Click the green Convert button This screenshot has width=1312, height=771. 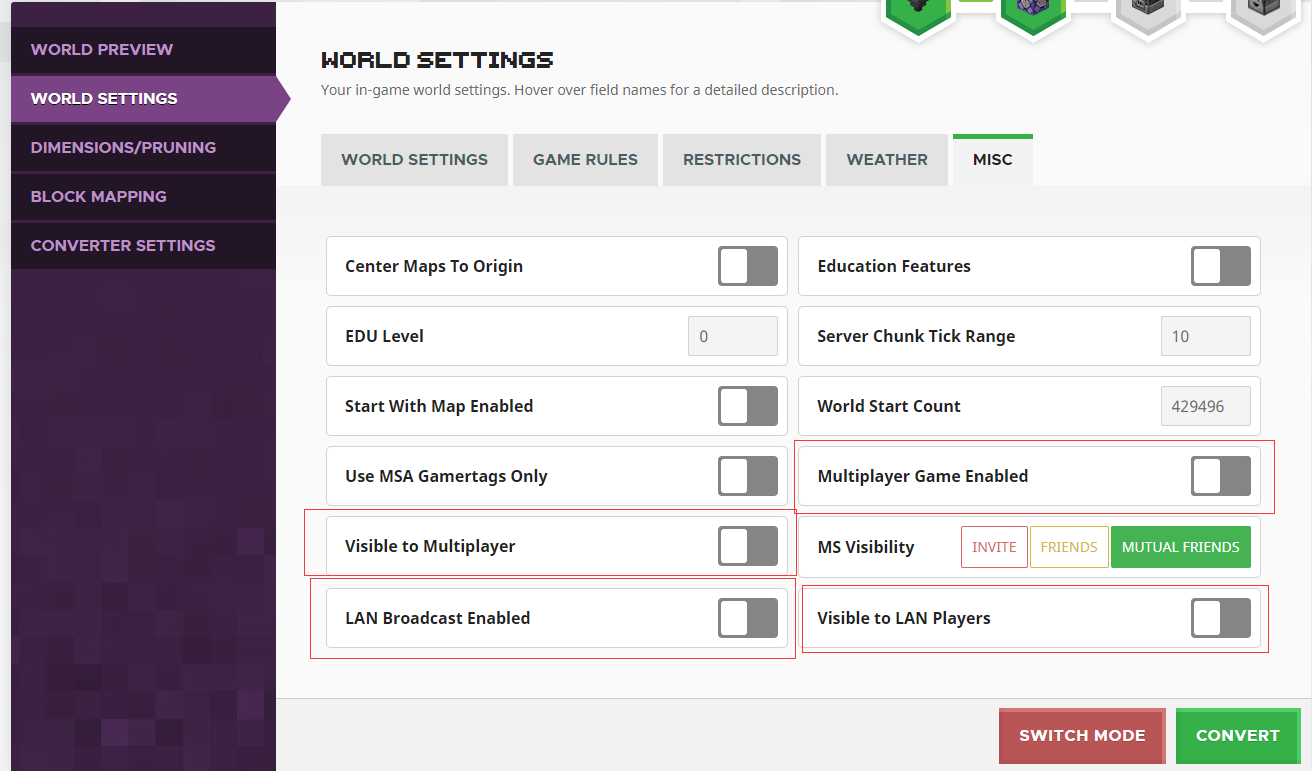1238,736
